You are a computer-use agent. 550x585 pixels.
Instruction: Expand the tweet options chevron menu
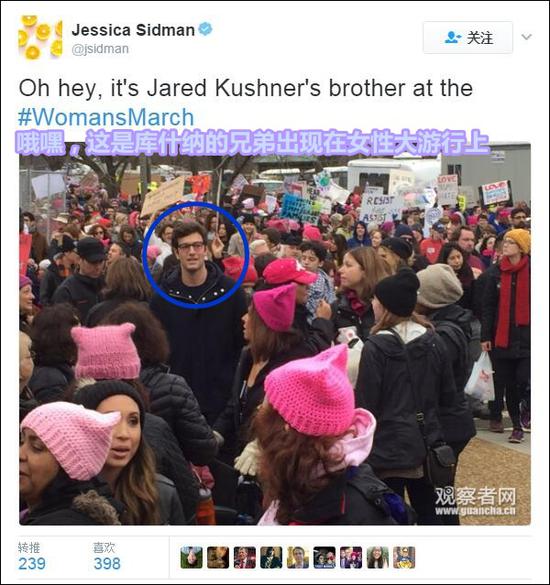(x=526, y=37)
